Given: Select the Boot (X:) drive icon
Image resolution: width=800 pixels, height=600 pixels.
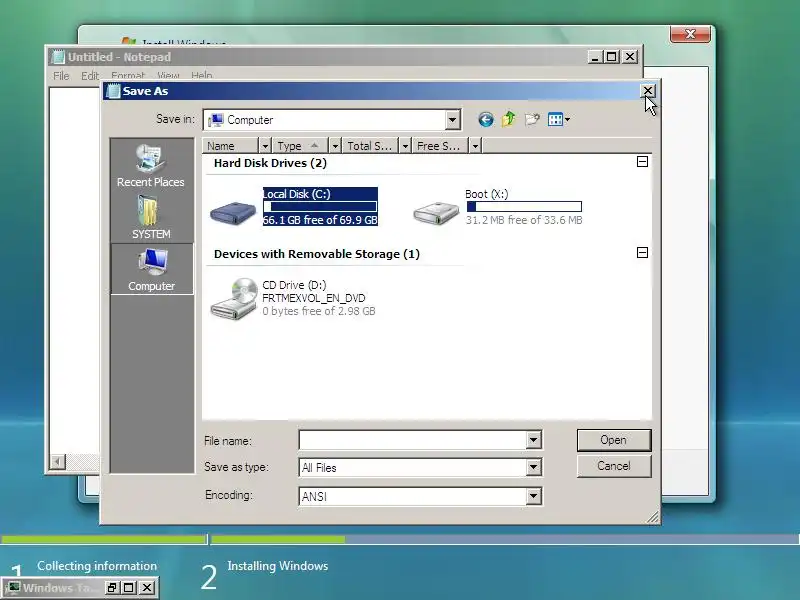Looking at the screenshot, I should [436, 213].
